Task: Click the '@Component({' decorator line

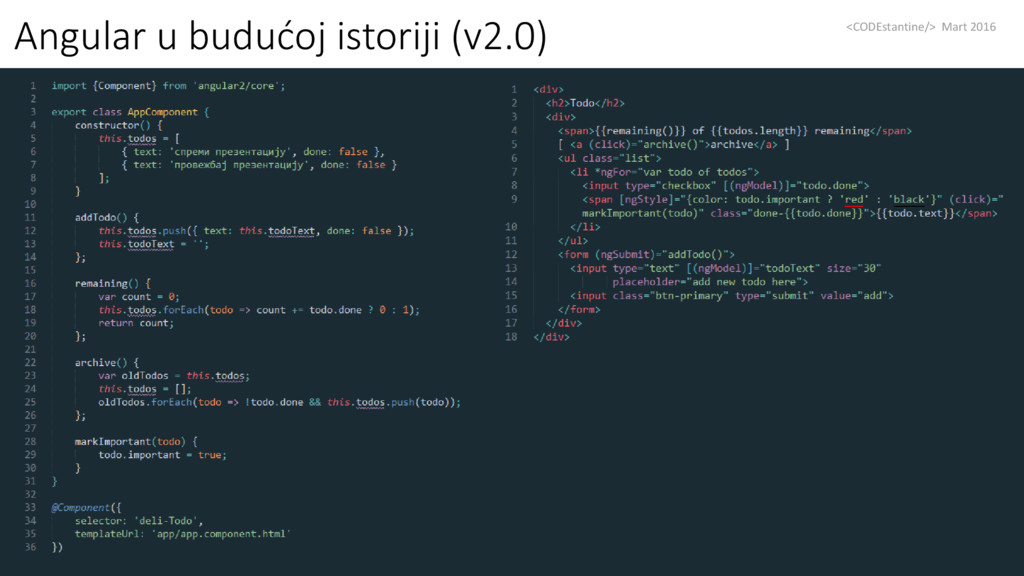Action: (x=86, y=507)
